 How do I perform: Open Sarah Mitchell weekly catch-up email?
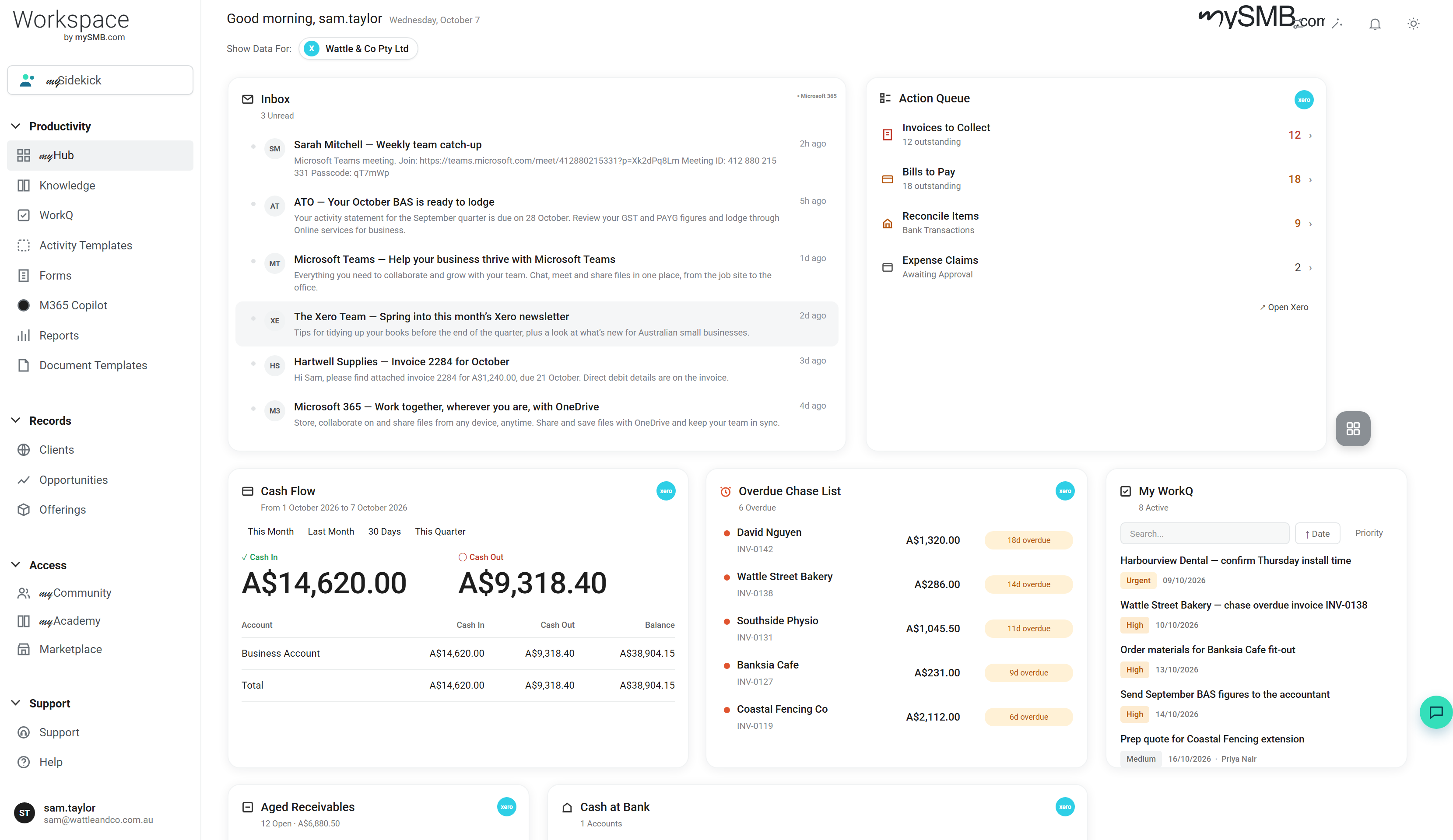537,158
